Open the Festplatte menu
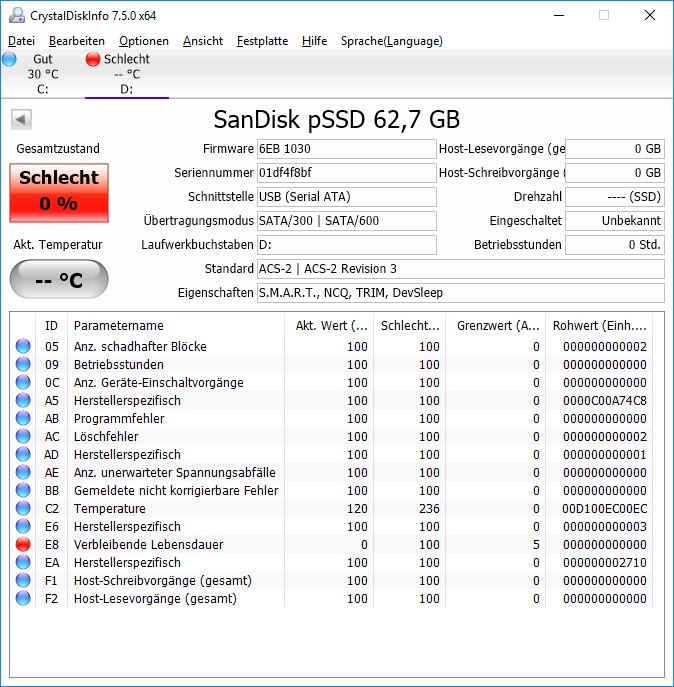The width and height of the screenshot is (674, 687). (x=263, y=41)
